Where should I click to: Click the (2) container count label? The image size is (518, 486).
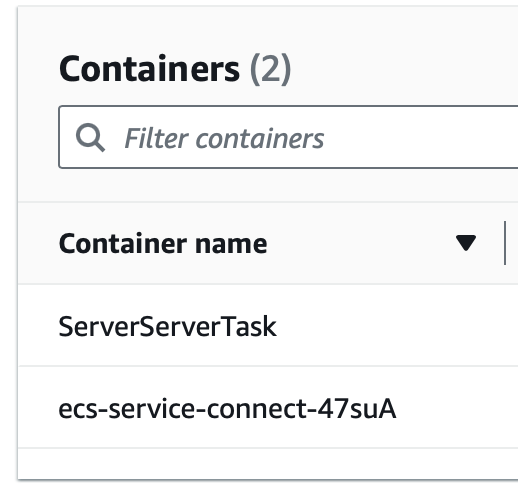point(271,70)
